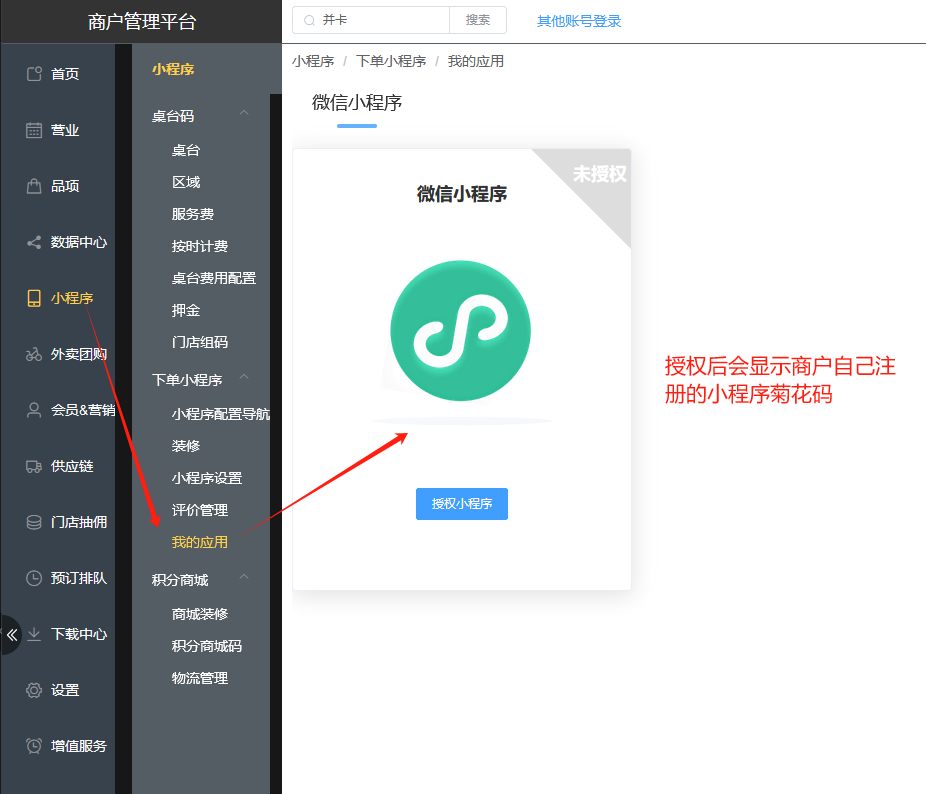The width and height of the screenshot is (926, 794).
Task: Click the 未授权 corner badge
Action: (x=599, y=174)
